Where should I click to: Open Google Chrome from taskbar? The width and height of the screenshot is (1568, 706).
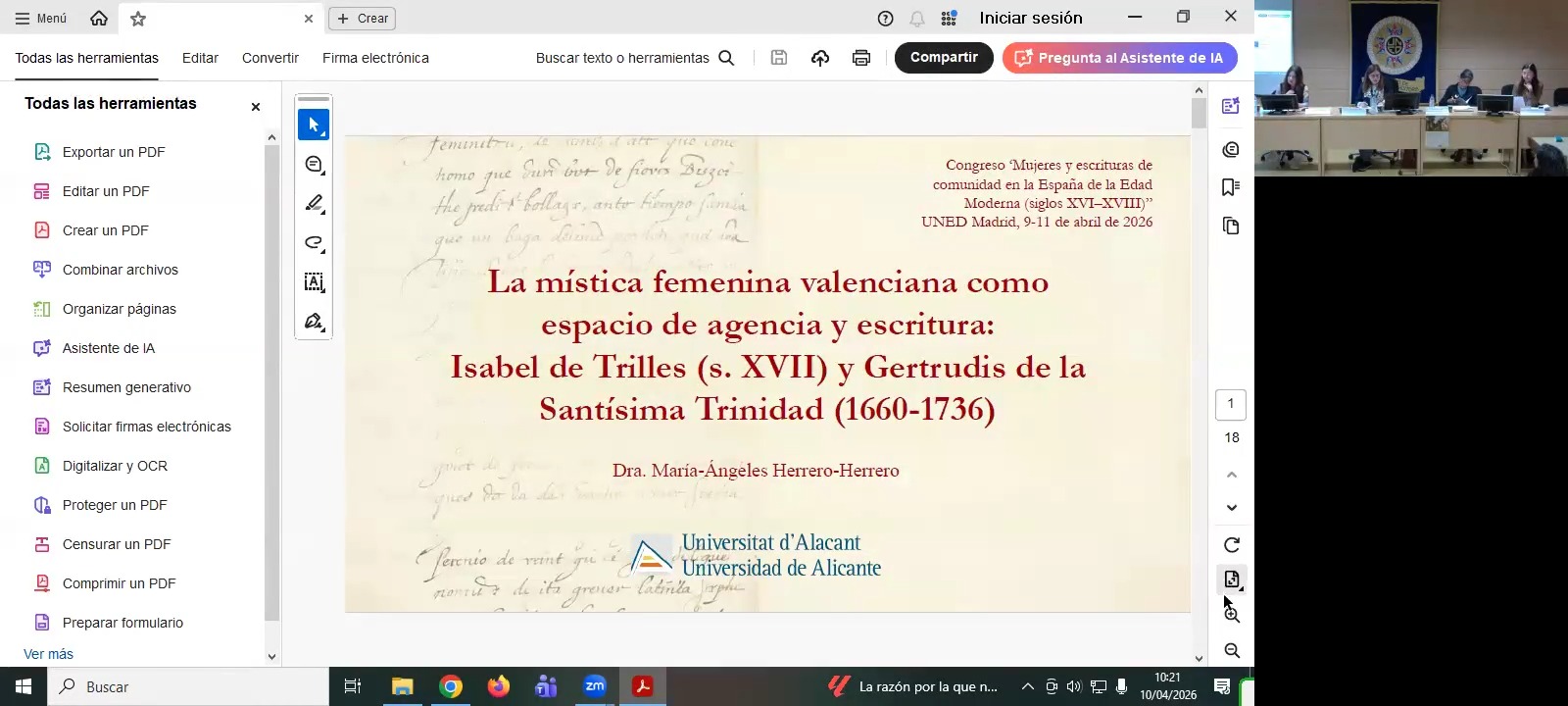[451, 686]
